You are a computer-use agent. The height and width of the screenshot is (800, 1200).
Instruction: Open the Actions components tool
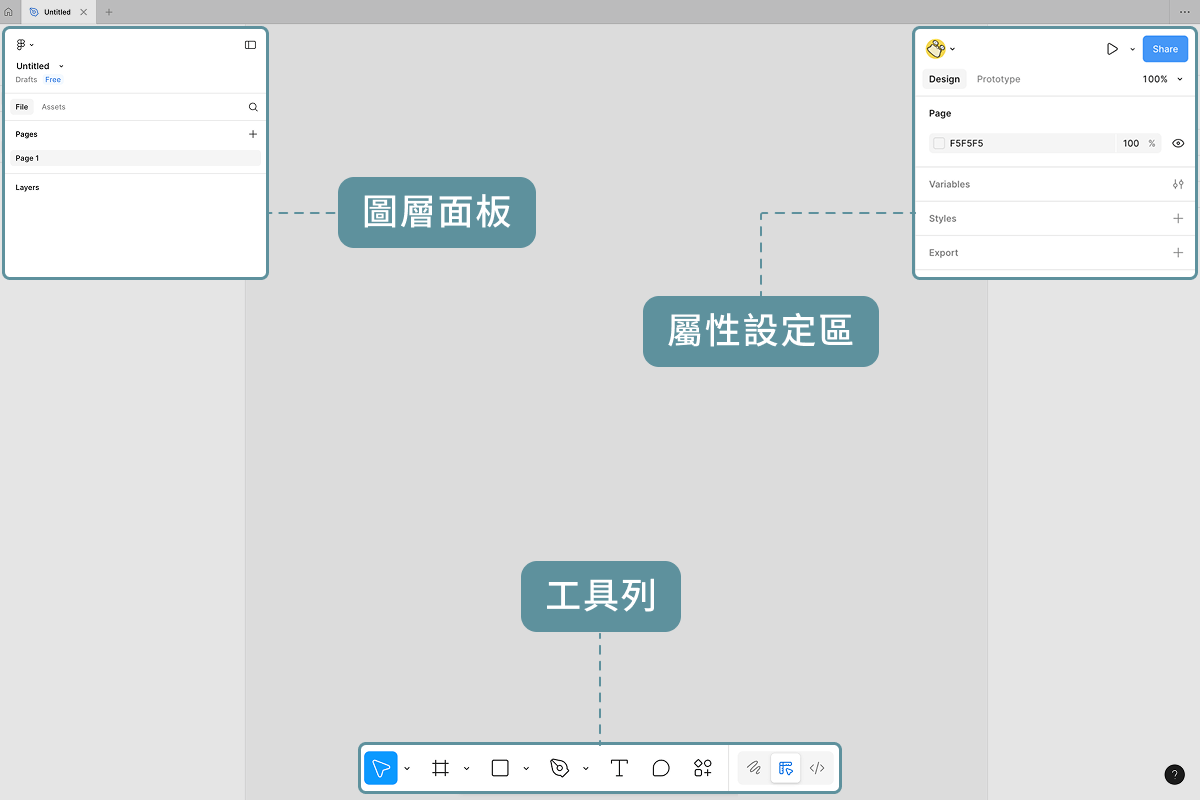[x=703, y=768]
